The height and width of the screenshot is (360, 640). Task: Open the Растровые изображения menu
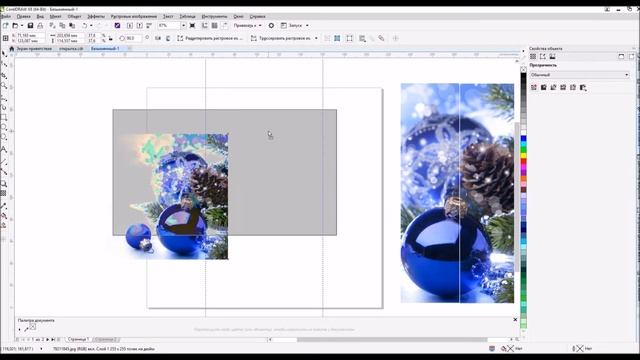133,16
